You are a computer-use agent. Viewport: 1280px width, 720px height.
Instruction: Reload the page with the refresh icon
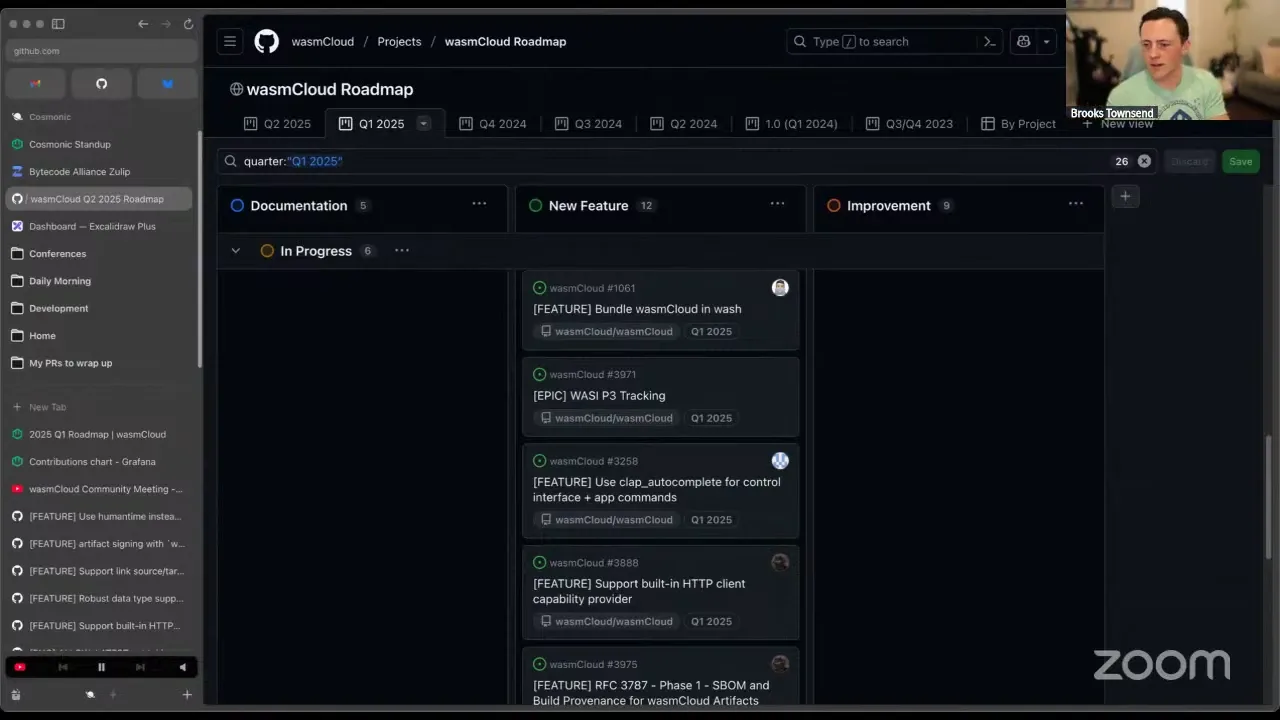point(188,24)
